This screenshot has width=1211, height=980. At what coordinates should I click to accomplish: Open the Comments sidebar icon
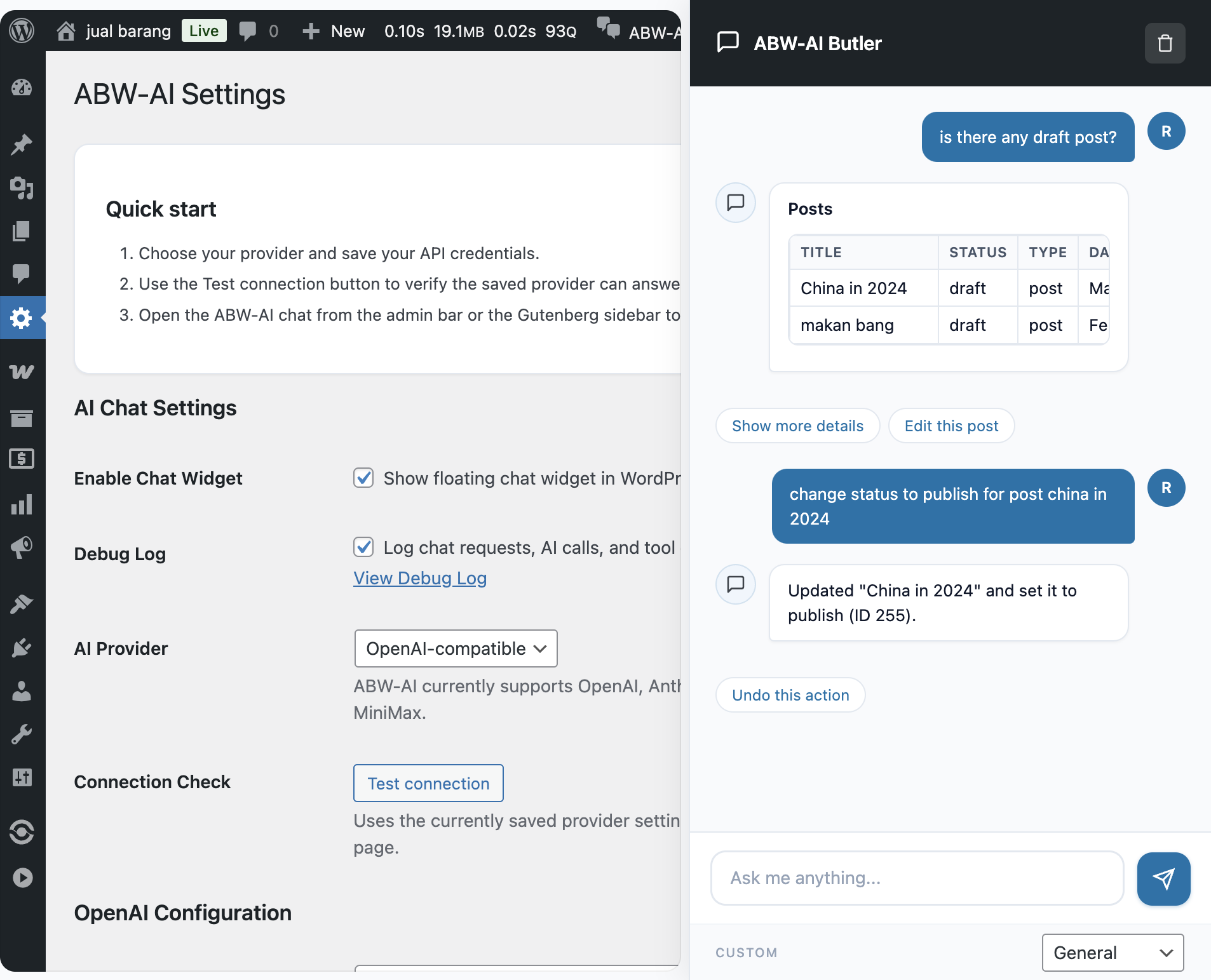point(22,274)
